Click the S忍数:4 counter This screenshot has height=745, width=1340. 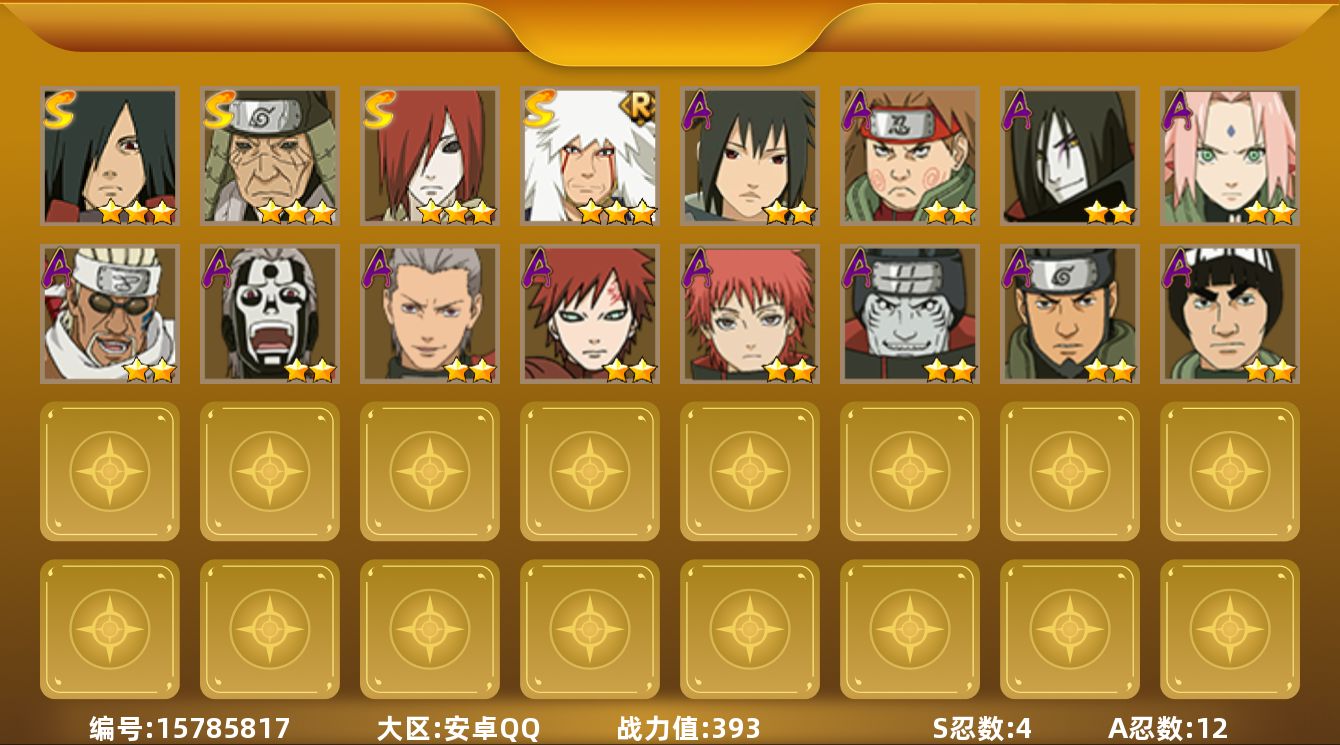coord(982,728)
